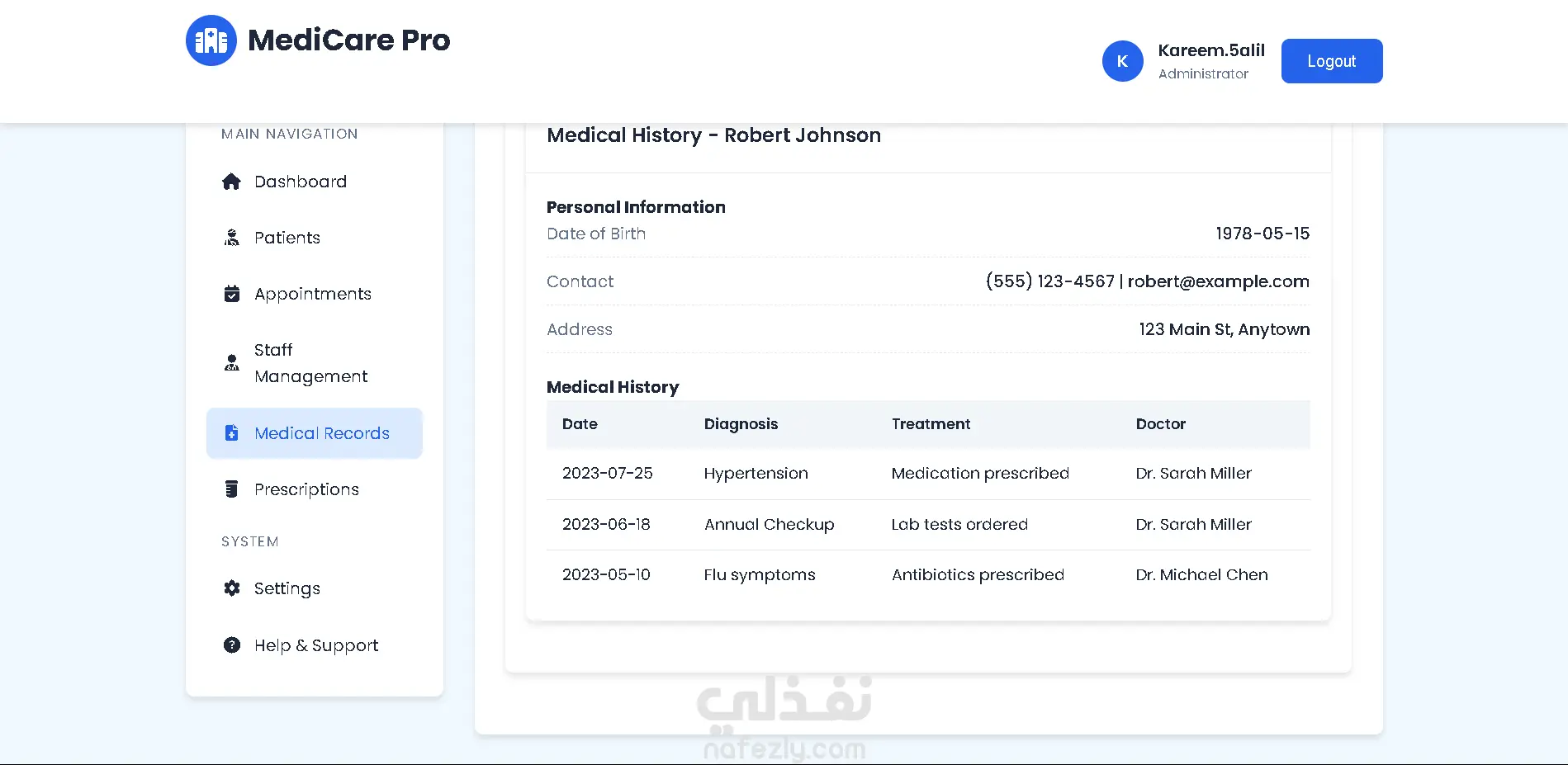1568x765 pixels.
Task: Click the Appointments calendar icon
Action: pos(231,294)
